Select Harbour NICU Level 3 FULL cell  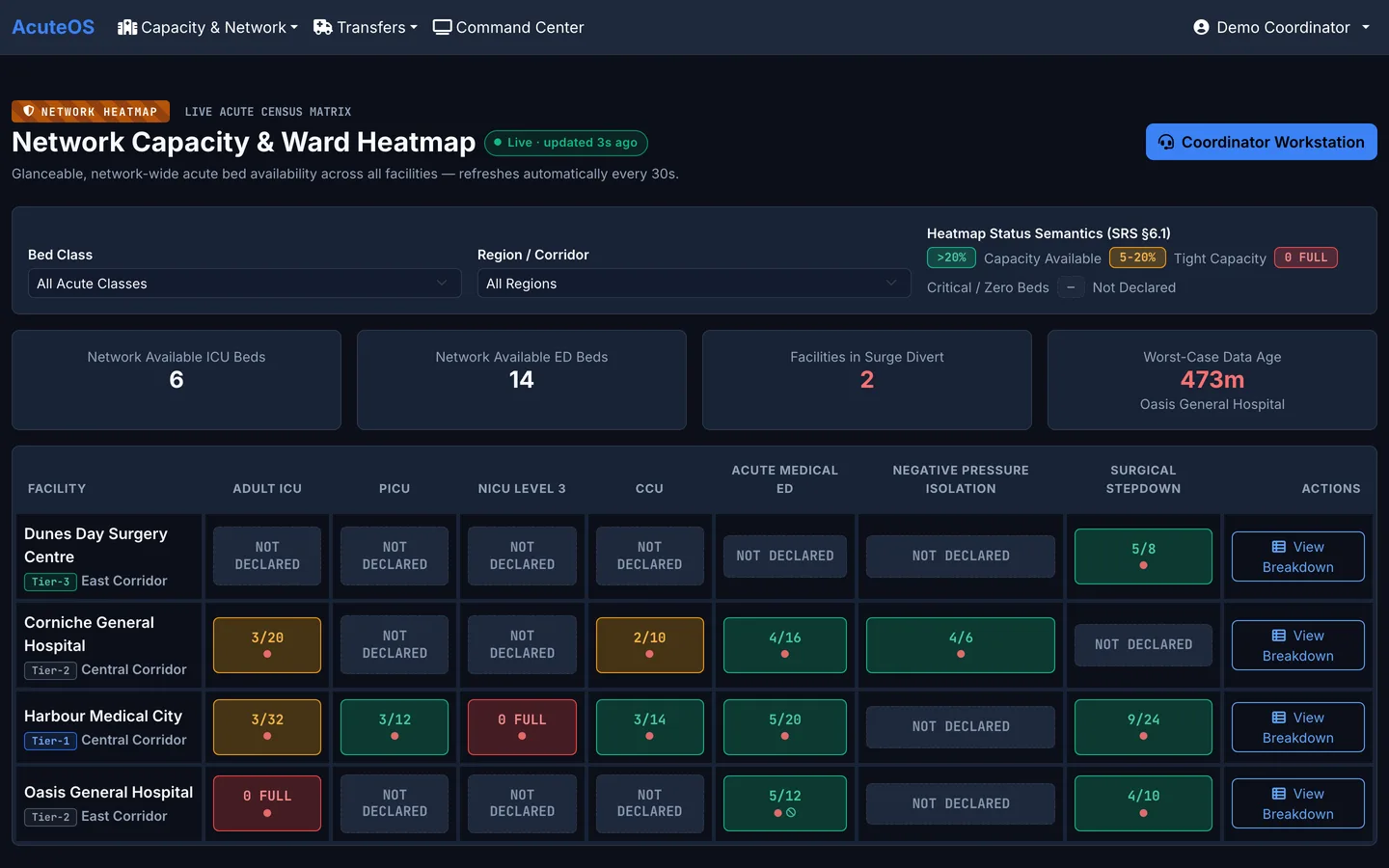(522, 727)
